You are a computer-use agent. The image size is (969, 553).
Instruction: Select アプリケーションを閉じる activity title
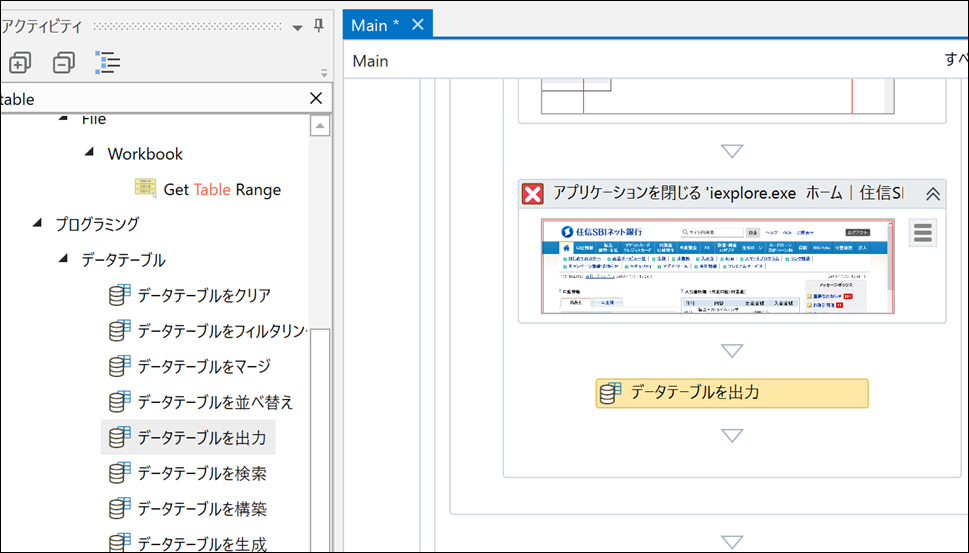[728, 193]
